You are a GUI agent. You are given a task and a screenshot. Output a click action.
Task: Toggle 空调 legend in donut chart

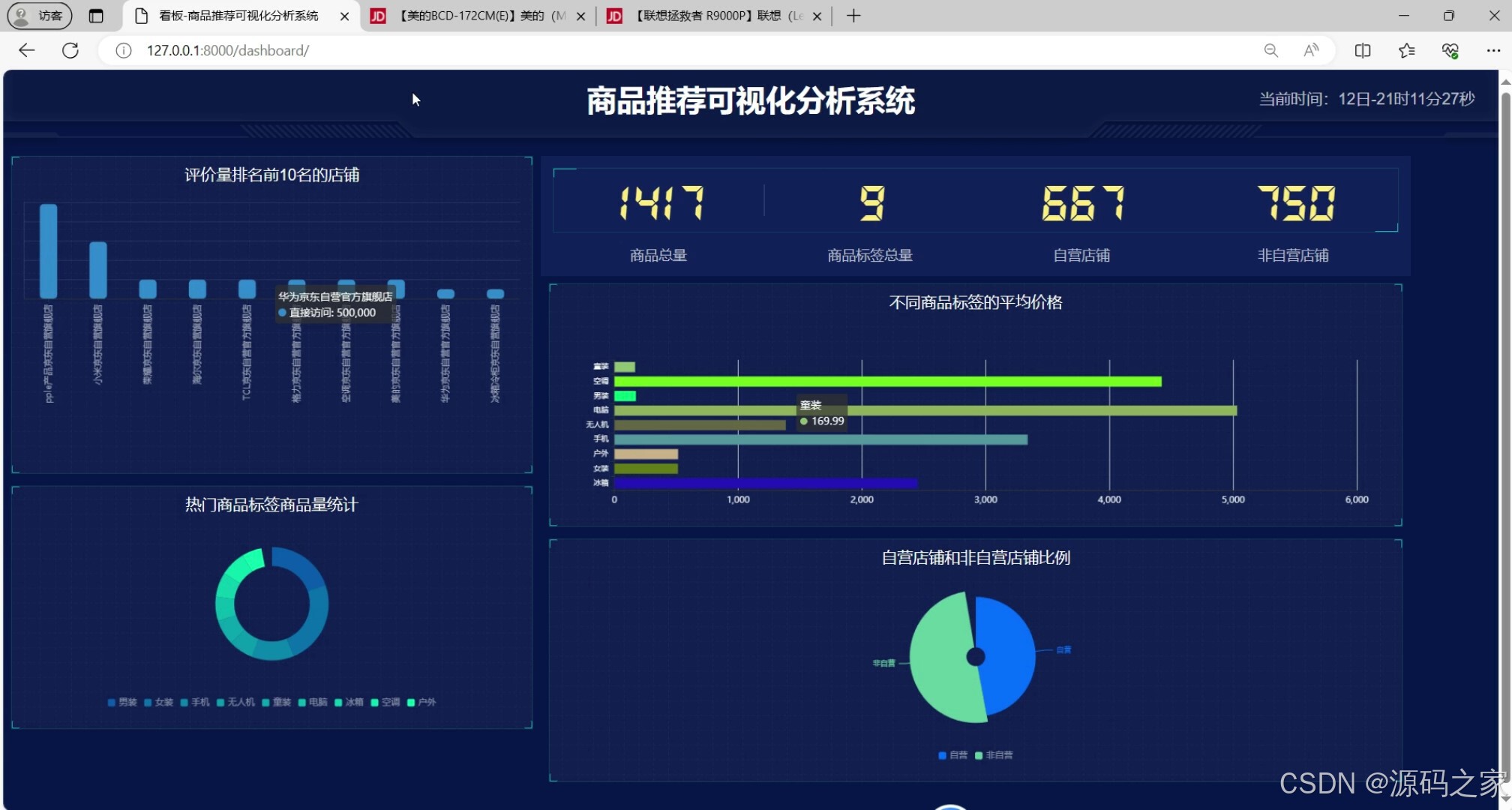385,702
